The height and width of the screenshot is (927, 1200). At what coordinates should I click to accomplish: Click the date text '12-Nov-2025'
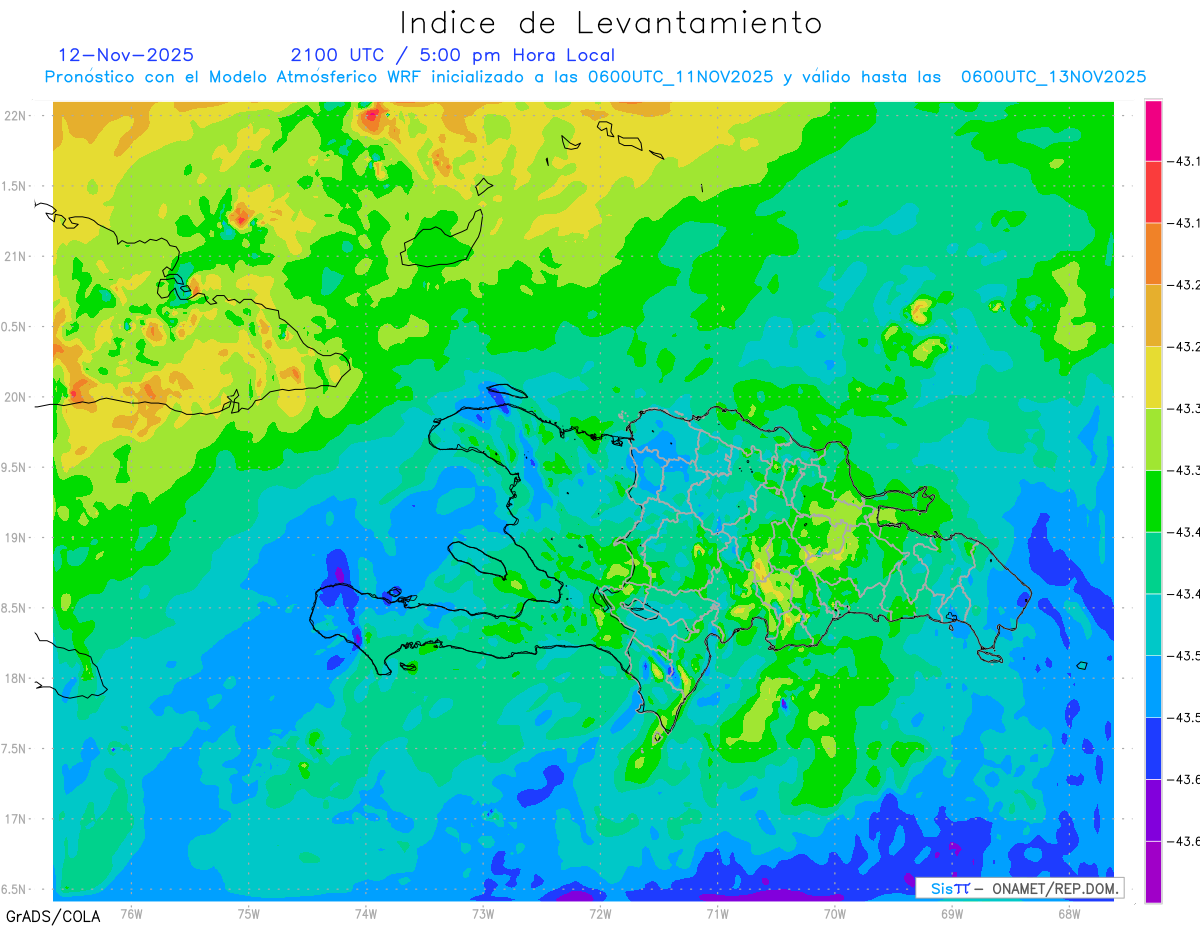click(x=126, y=55)
